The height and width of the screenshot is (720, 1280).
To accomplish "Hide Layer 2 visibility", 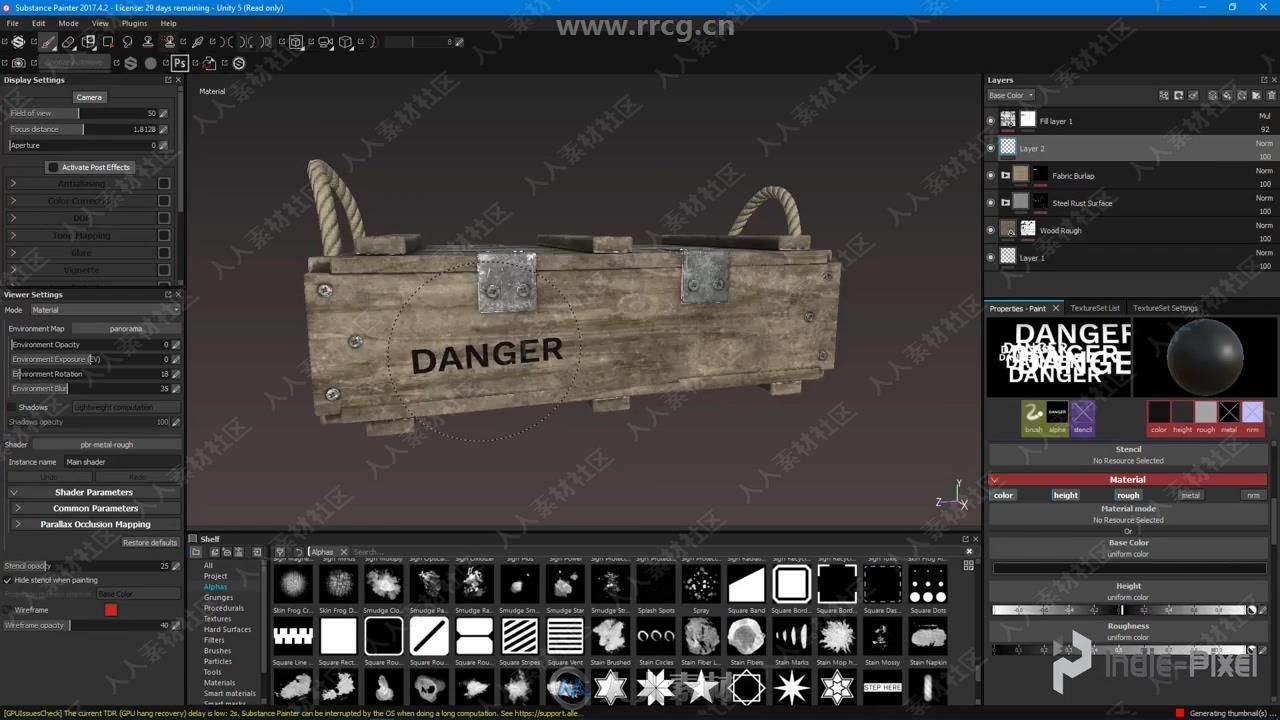I will [991, 148].
